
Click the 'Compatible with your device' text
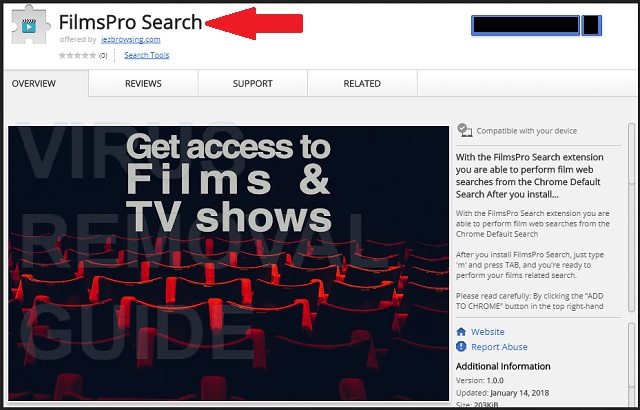coord(527,131)
